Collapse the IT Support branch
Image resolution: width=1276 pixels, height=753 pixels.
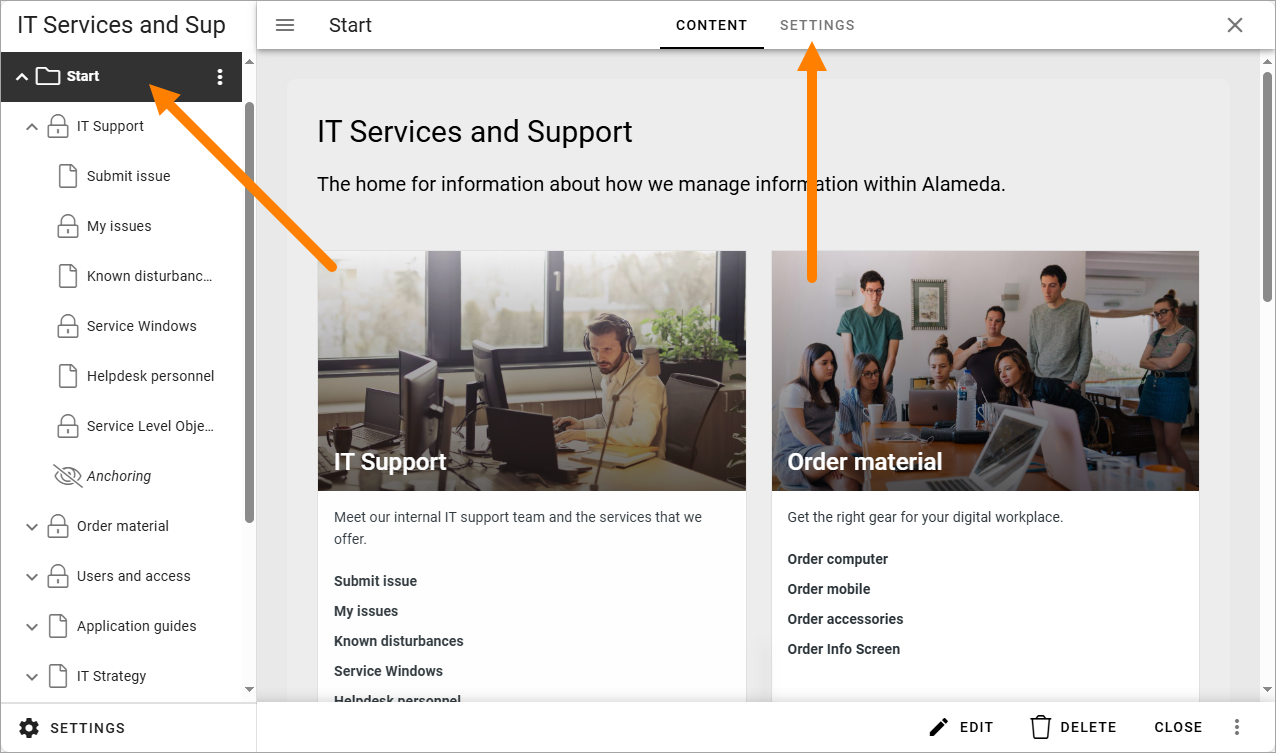click(x=32, y=127)
